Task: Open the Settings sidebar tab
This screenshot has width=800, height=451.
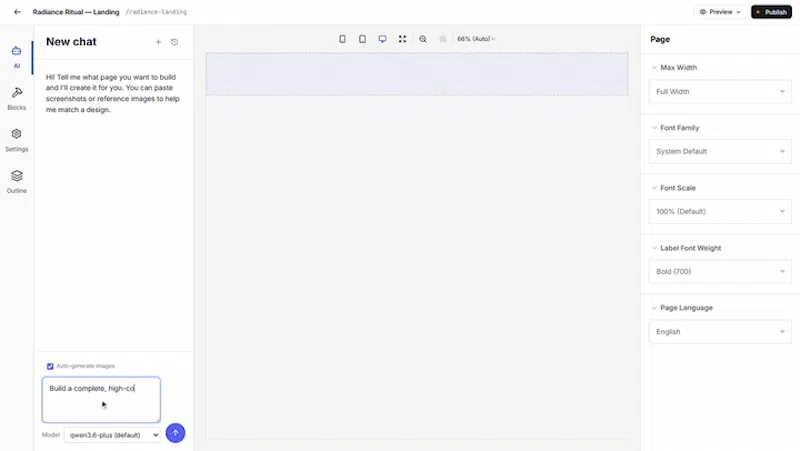Action: tap(16, 140)
